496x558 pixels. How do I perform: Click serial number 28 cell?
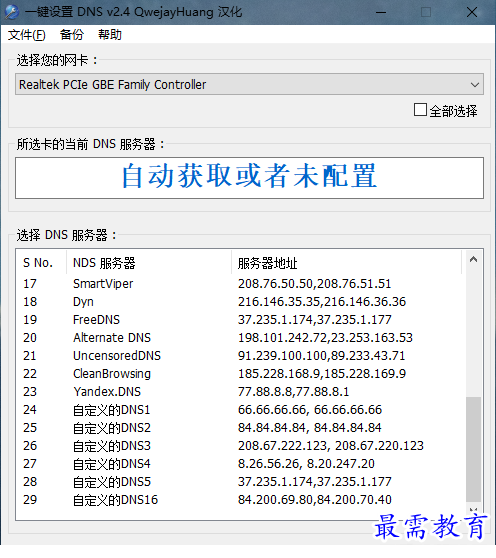pos(30,482)
